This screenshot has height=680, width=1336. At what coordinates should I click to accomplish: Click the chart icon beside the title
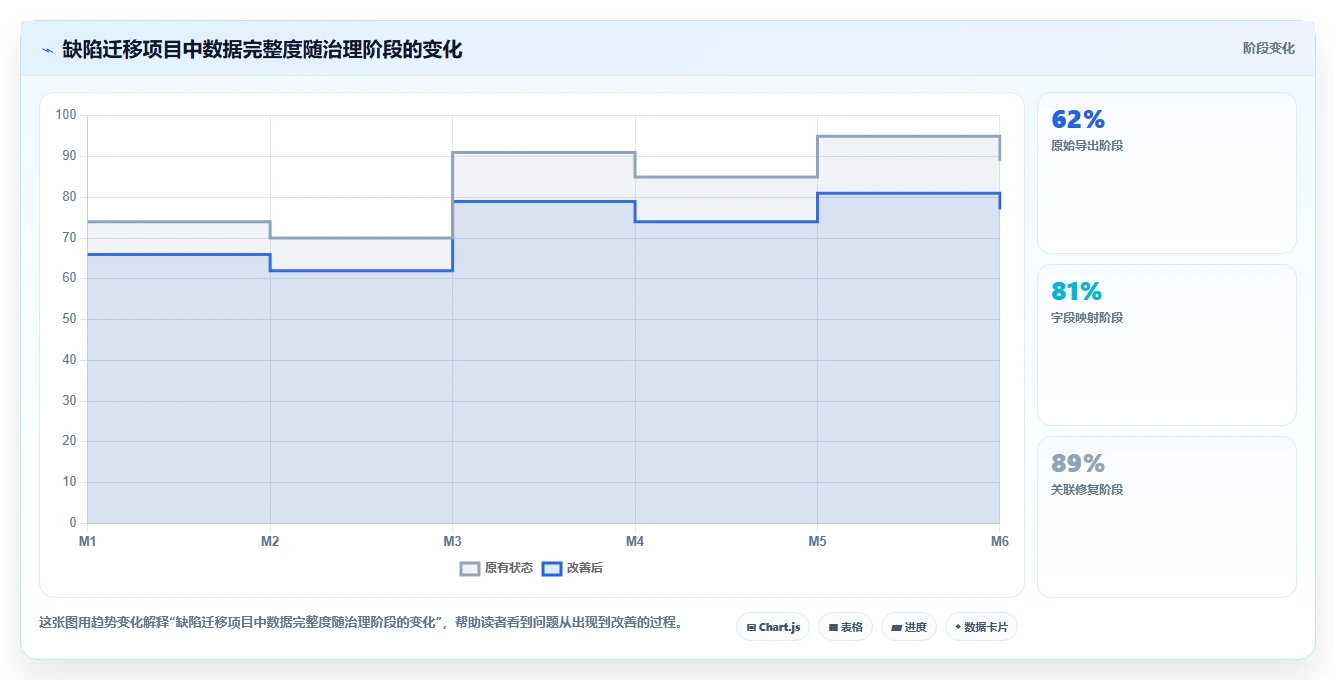[47, 49]
